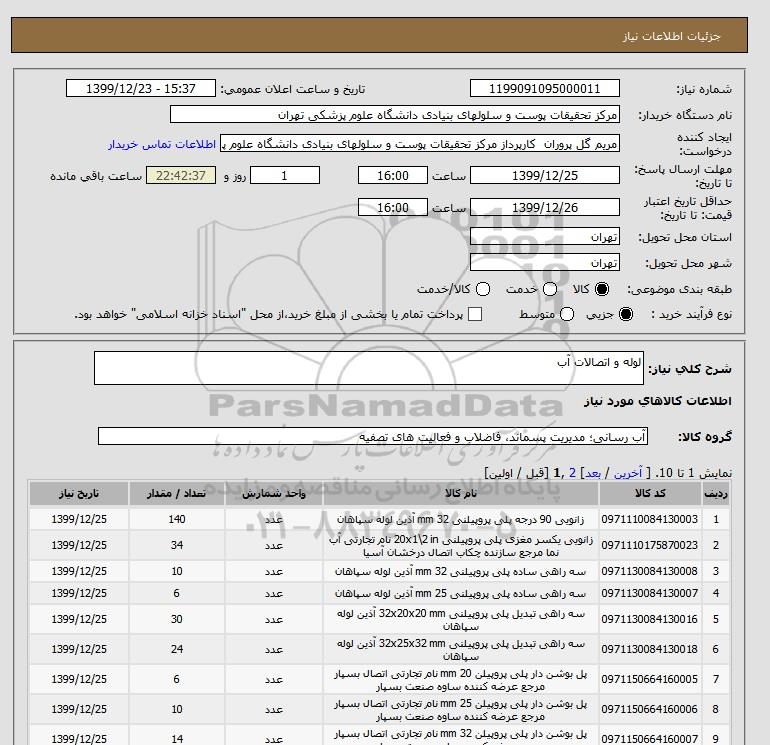Click product code 0971130084130007
770x745 pixels.
pos(650,593)
